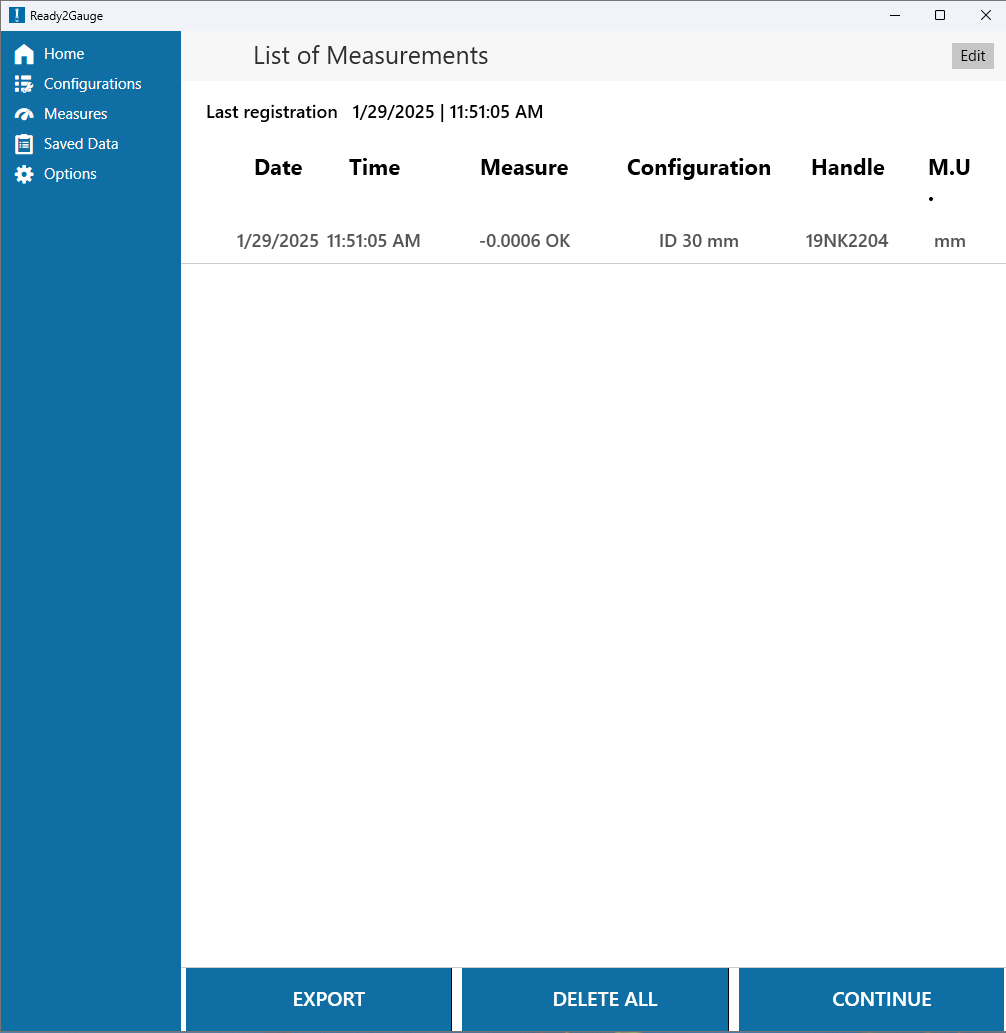
Task: Click the EXPORT button
Action: 319,999
